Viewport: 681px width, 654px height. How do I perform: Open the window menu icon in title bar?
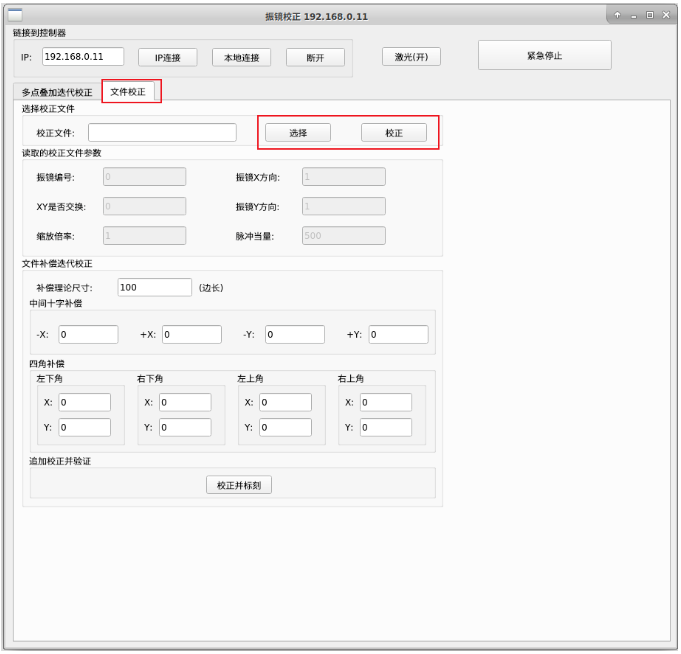pos(15,15)
